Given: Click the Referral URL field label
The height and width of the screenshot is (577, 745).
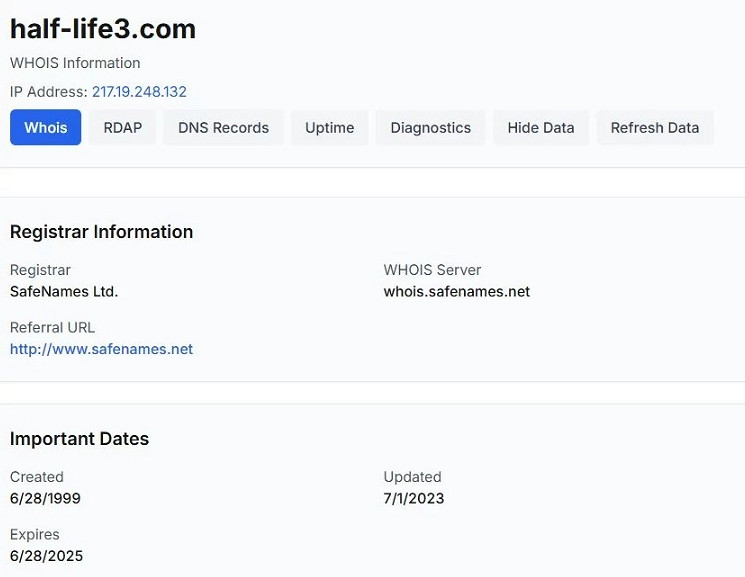Looking at the screenshot, I should pyautogui.click(x=52, y=327).
